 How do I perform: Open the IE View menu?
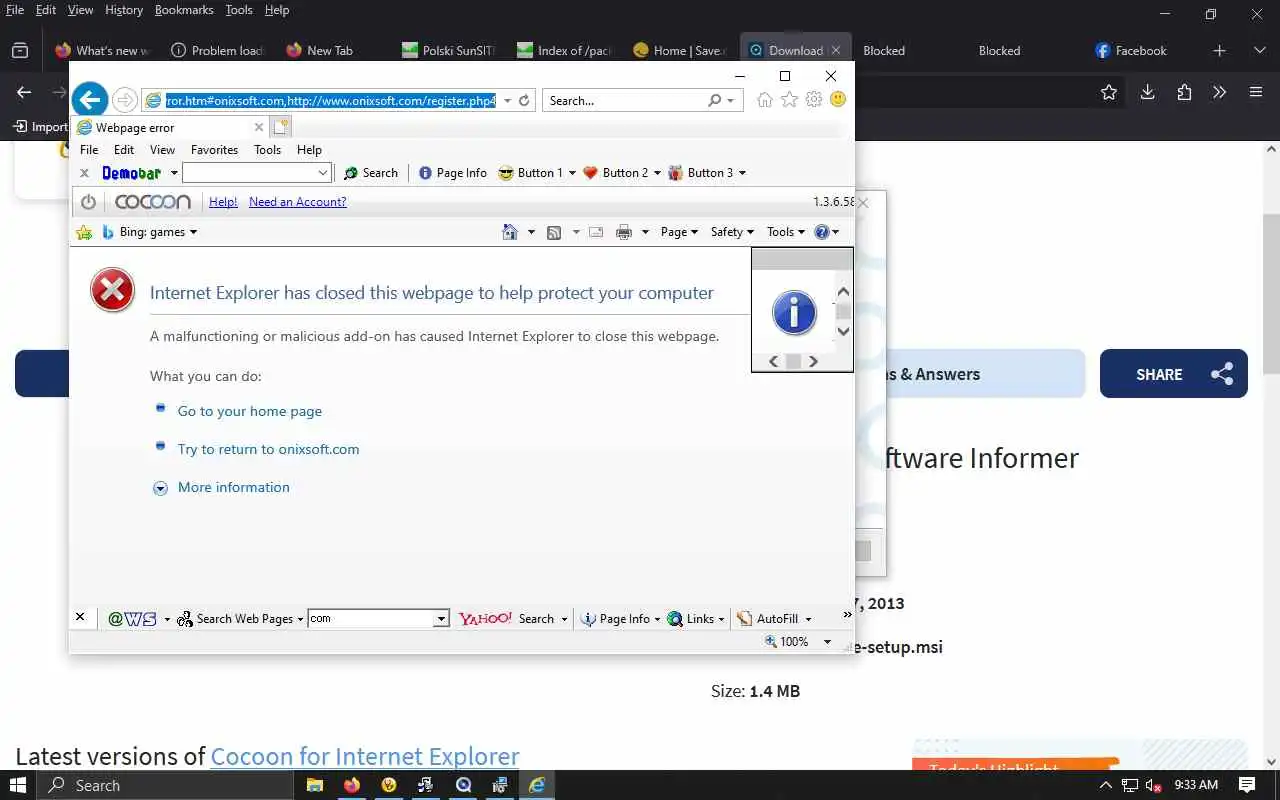[x=162, y=150]
